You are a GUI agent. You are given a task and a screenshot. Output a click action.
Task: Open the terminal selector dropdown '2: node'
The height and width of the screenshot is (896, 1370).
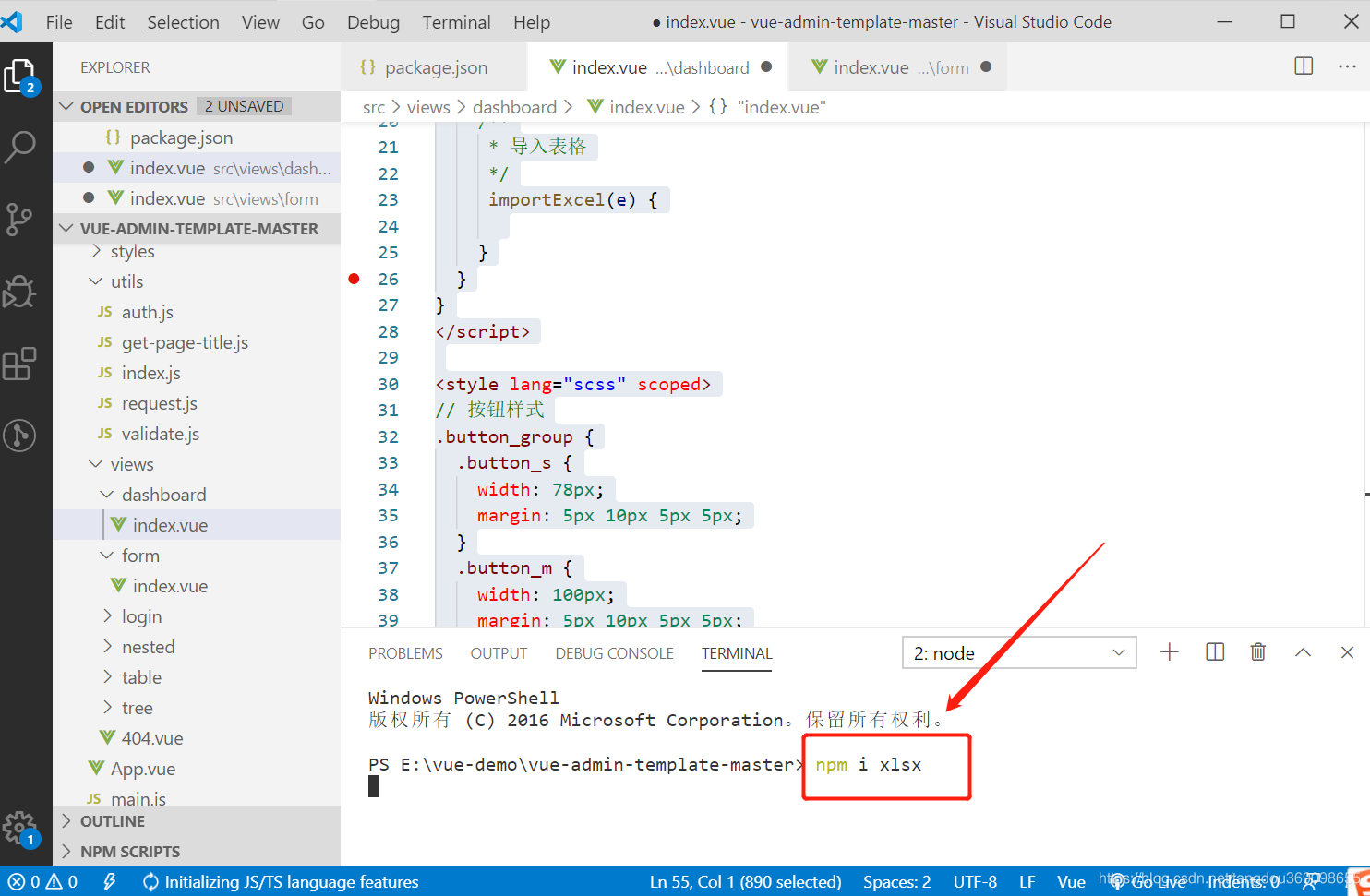(1019, 652)
